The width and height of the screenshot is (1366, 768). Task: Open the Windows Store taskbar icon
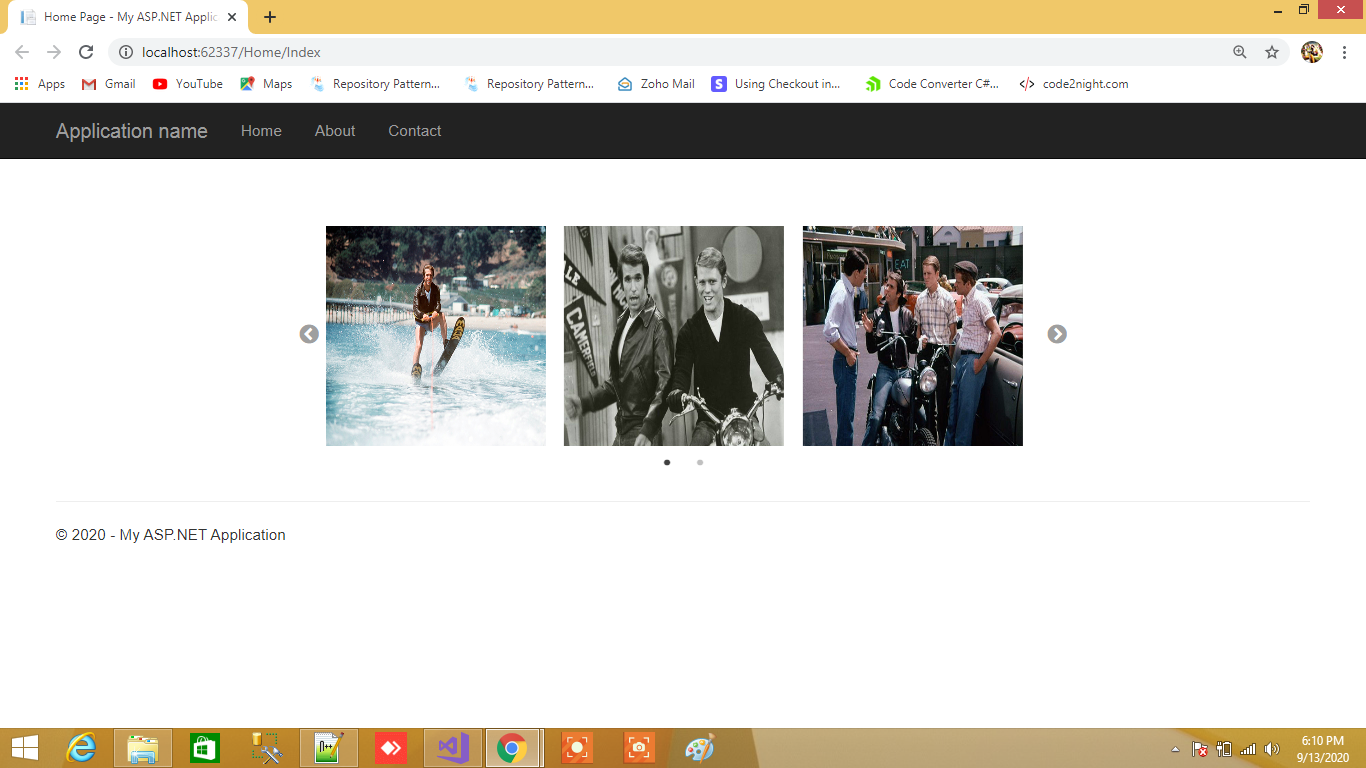204,748
